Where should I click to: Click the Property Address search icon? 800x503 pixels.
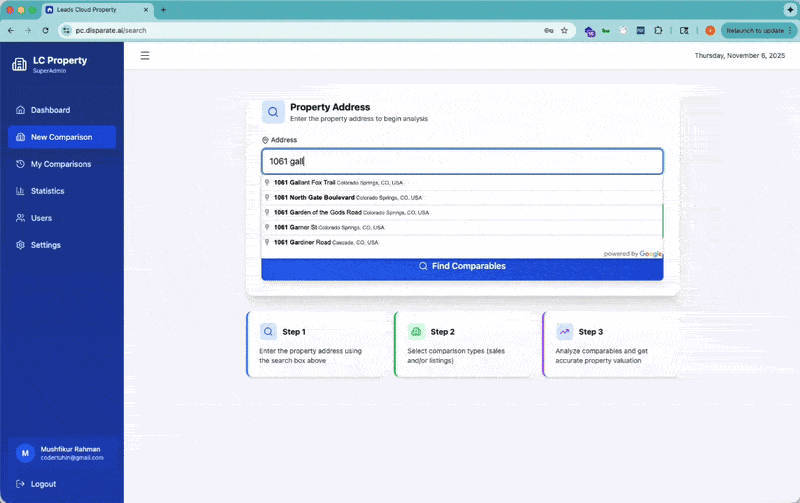click(x=273, y=112)
